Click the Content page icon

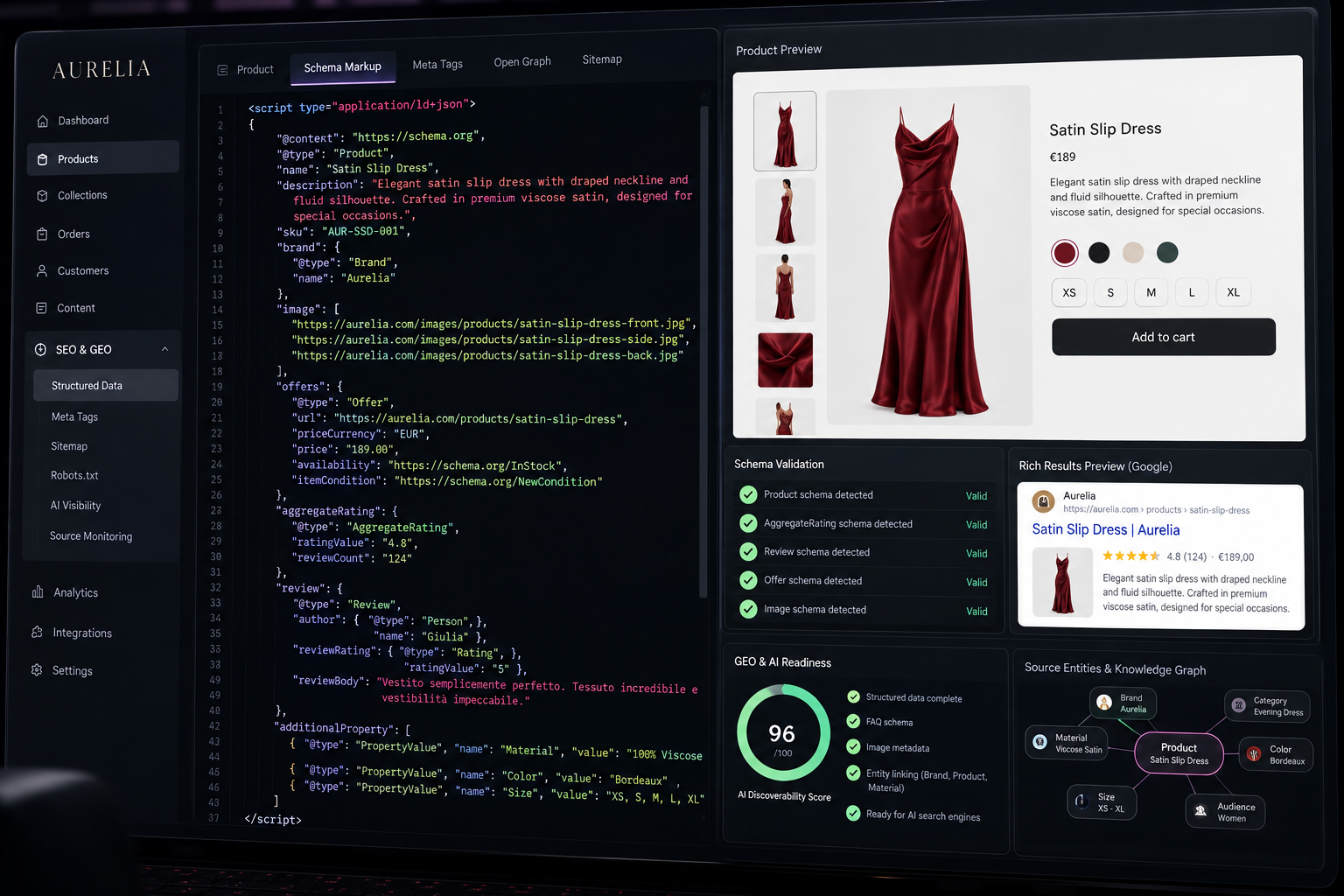(42, 308)
